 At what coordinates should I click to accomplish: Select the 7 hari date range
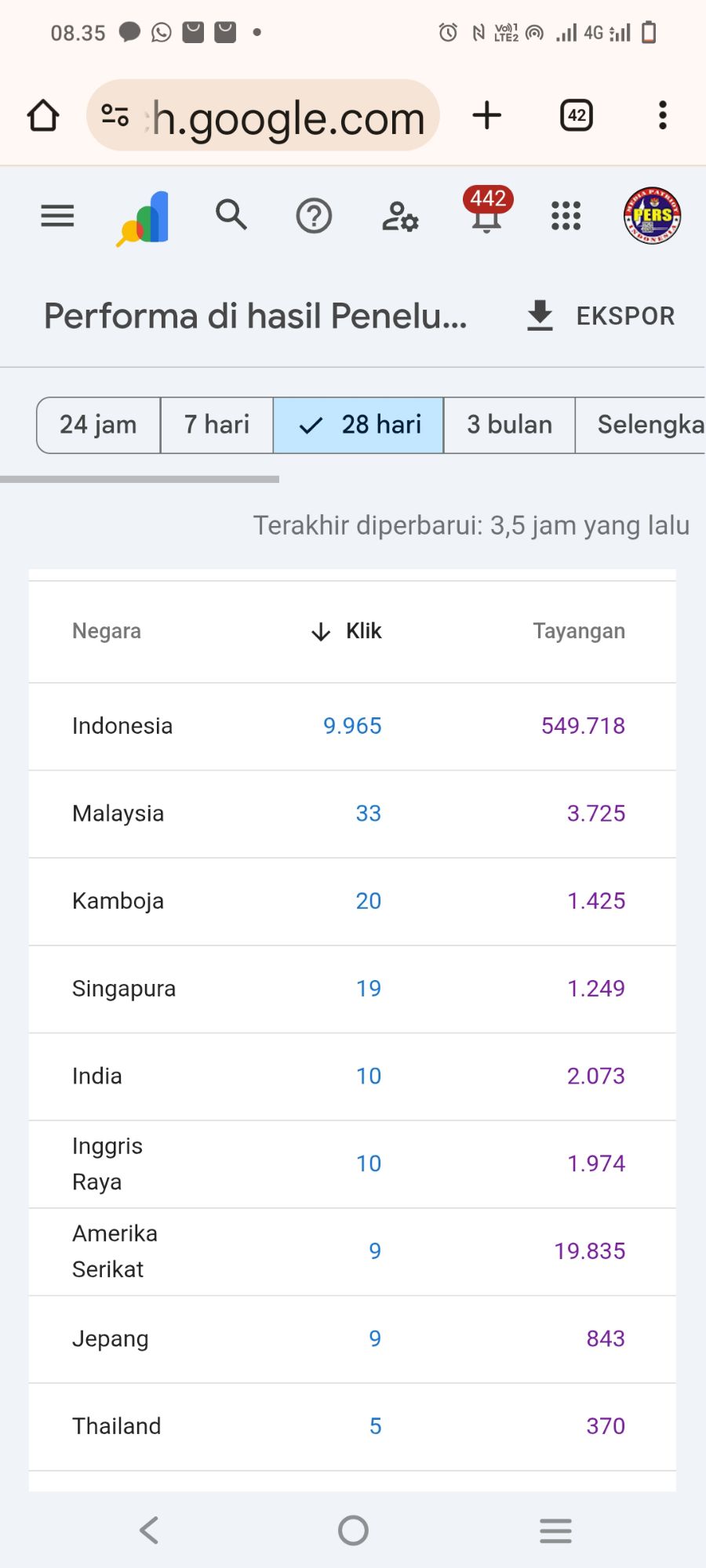217,425
